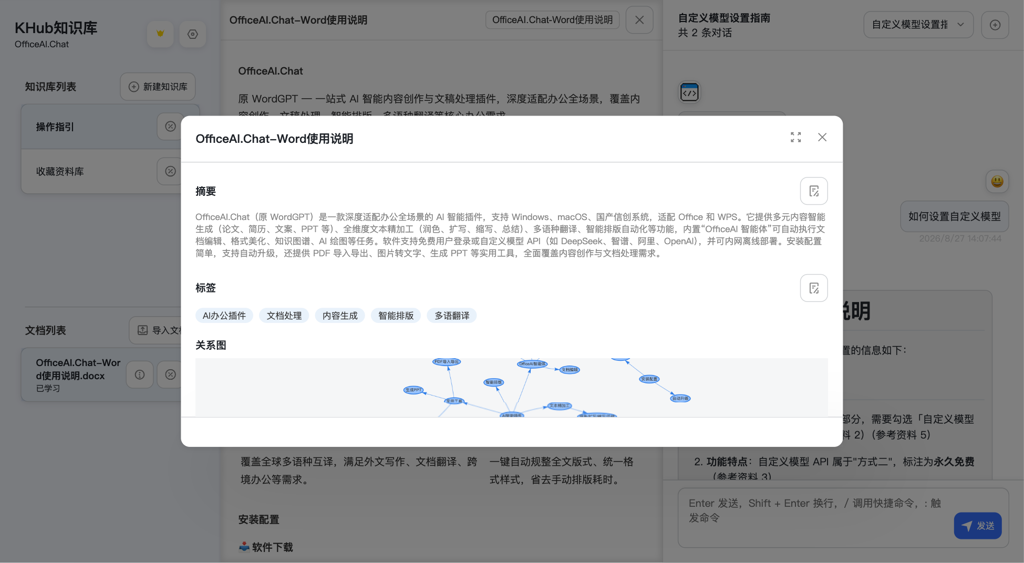Click the 新建知识库 button
Viewport: 1024px width, 563px height.
pos(158,87)
